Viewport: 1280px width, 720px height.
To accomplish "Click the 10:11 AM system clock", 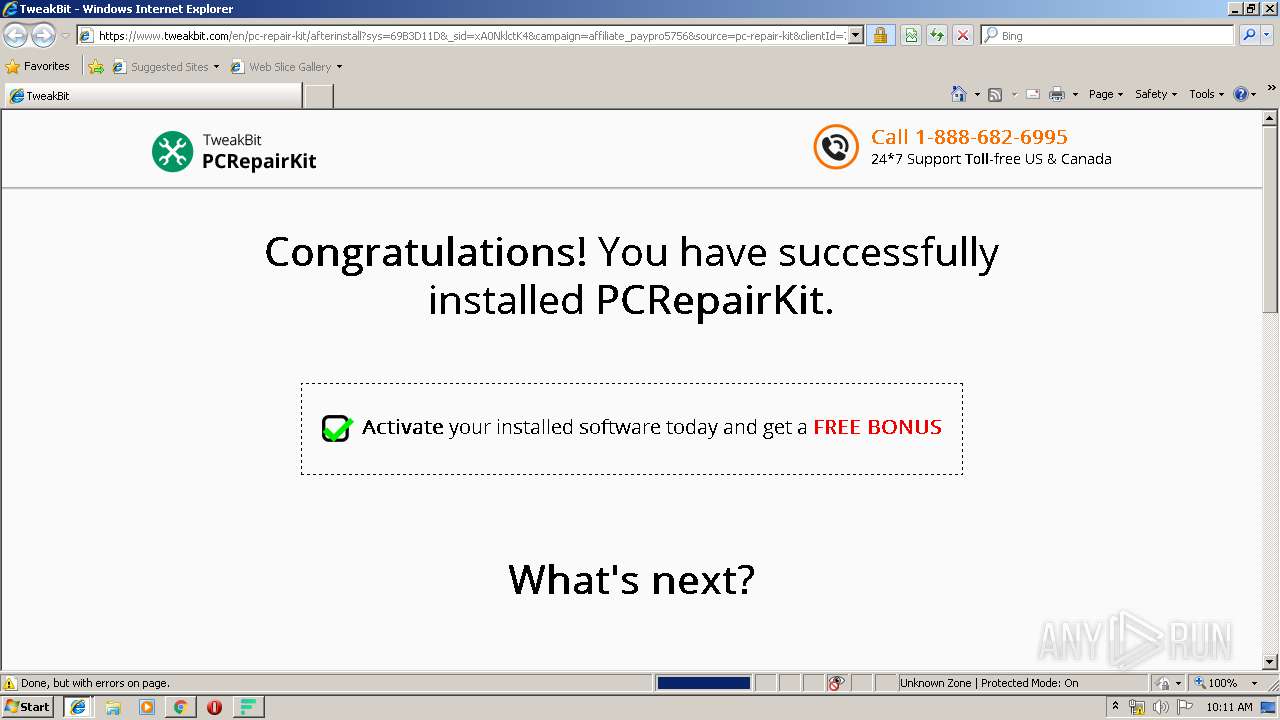I will [1229, 707].
